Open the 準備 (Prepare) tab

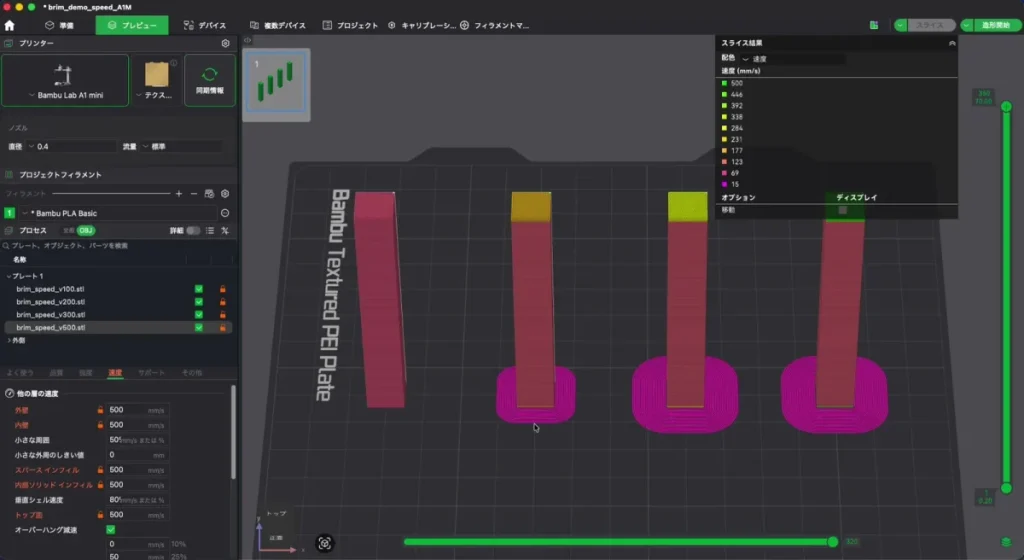(59, 25)
